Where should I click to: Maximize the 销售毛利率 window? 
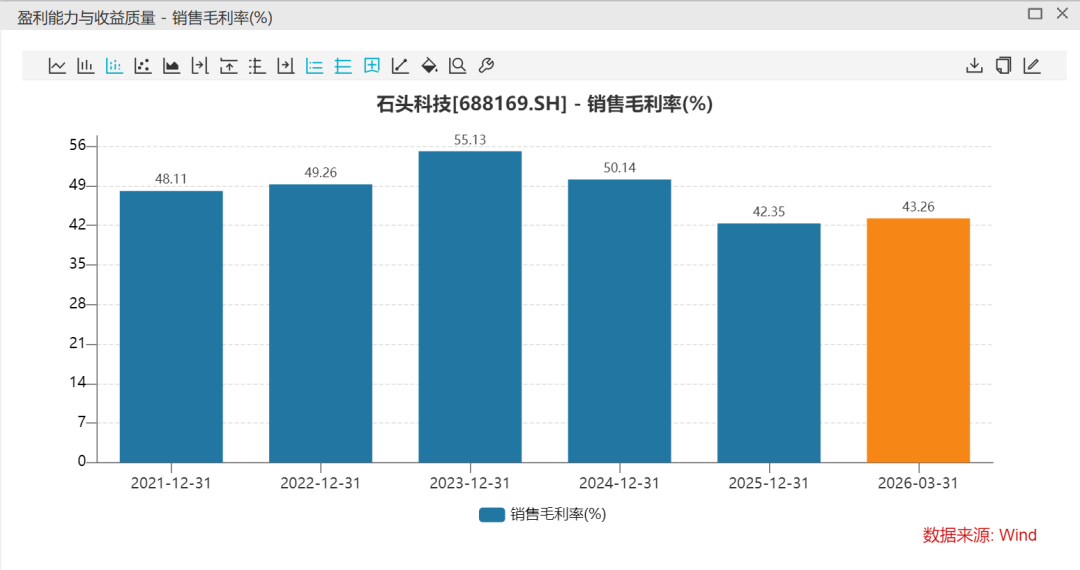click(1035, 14)
